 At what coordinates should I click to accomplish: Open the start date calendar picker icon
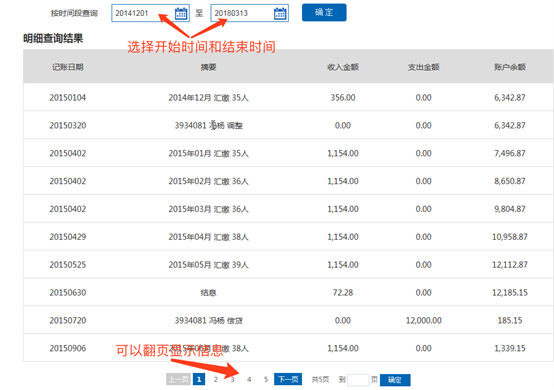tap(181, 13)
